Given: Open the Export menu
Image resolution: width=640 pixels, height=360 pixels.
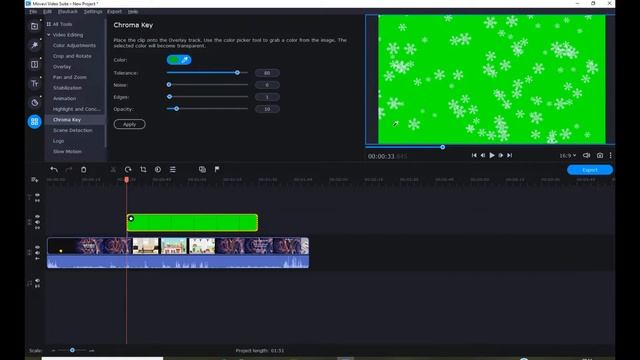Looking at the screenshot, I should coord(115,12).
